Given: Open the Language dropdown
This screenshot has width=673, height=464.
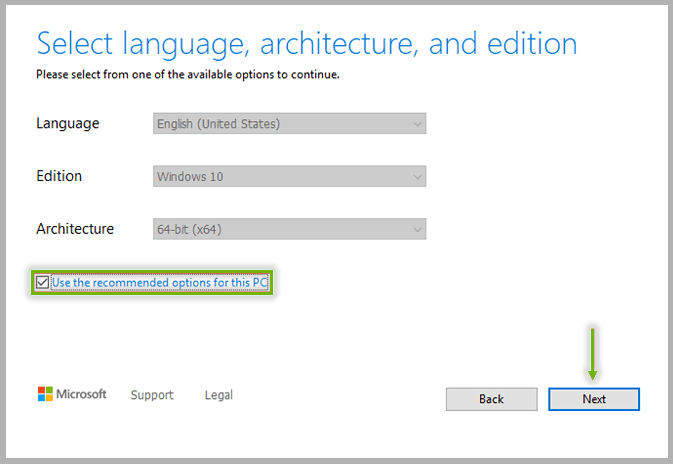Looking at the screenshot, I should click(x=289, y=124).
